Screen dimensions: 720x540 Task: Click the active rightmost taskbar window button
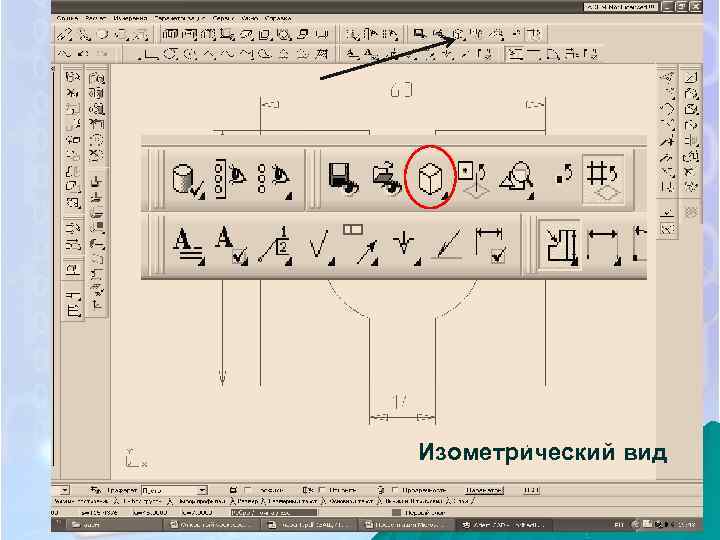click(503, 525)
